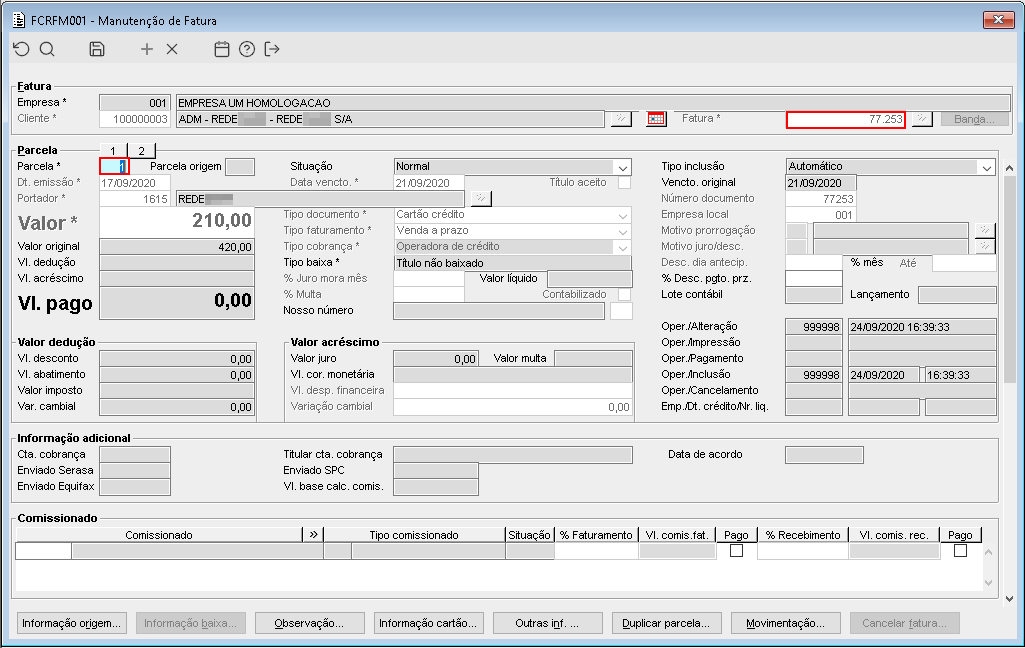1025x648 pixels.
Task: Click the Portador lookup button
Action: click(x=480, y=198)
